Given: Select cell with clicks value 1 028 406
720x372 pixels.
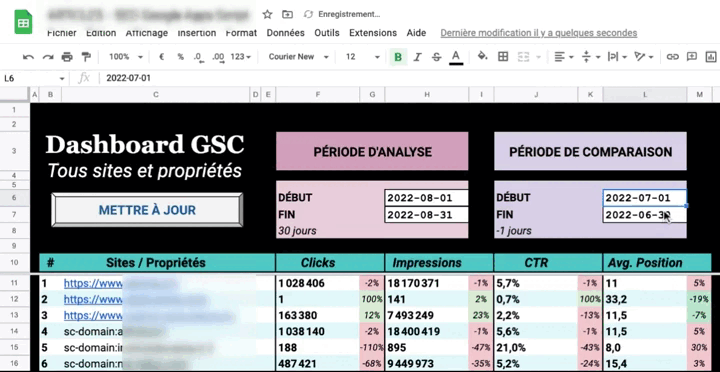Looking at the screenshot, I should click(x=318, y=283).
